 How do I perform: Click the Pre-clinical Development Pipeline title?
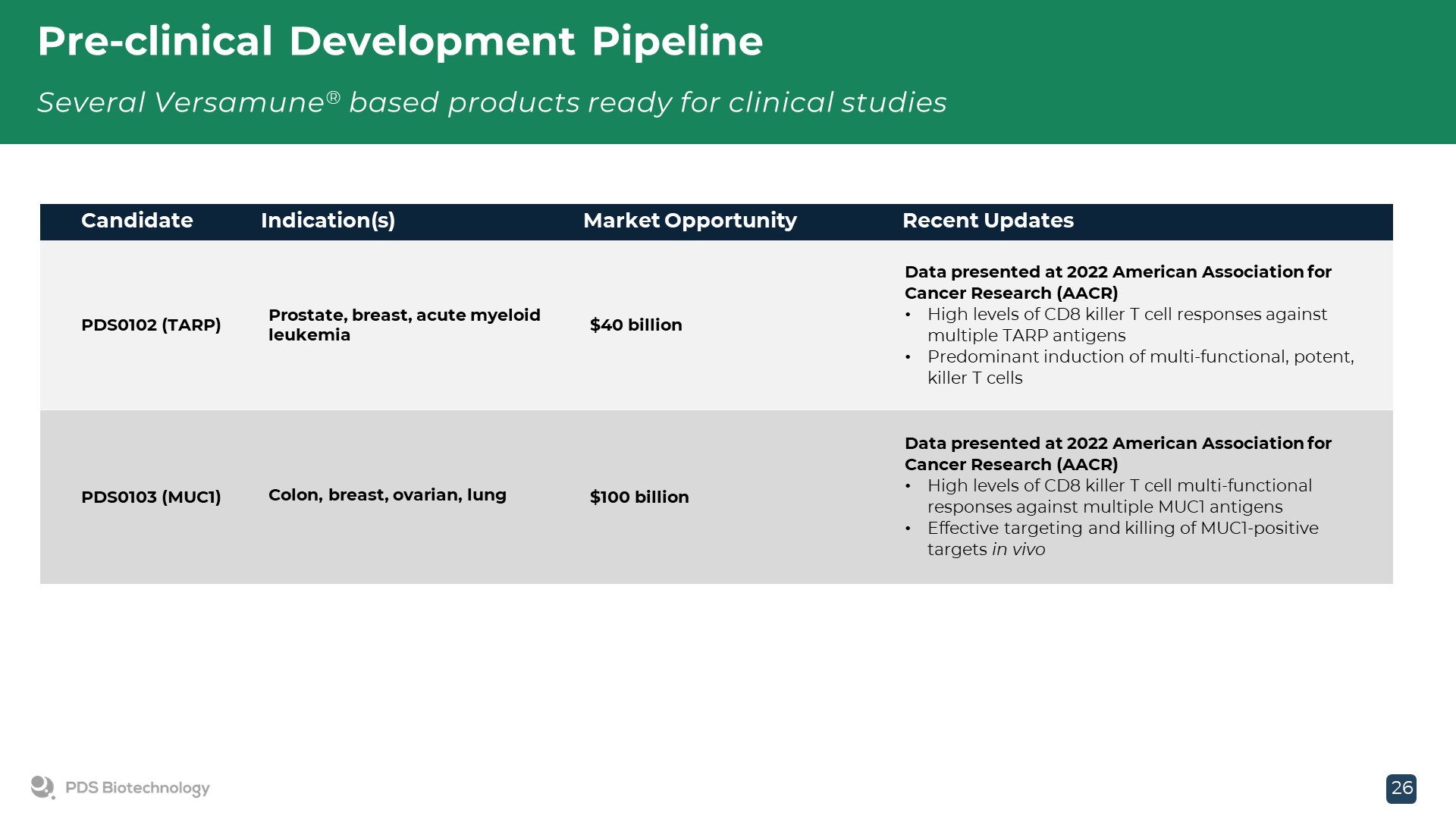400,41
